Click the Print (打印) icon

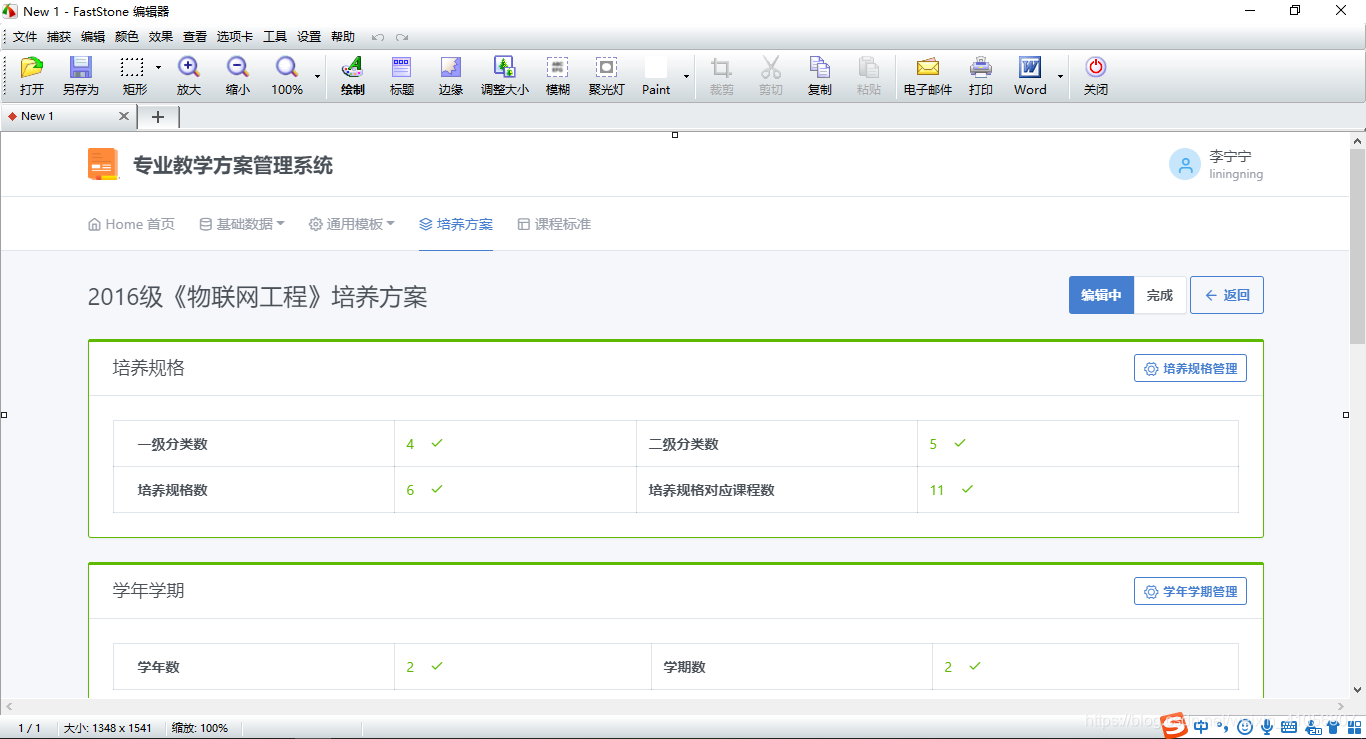(x=981, y=76)
